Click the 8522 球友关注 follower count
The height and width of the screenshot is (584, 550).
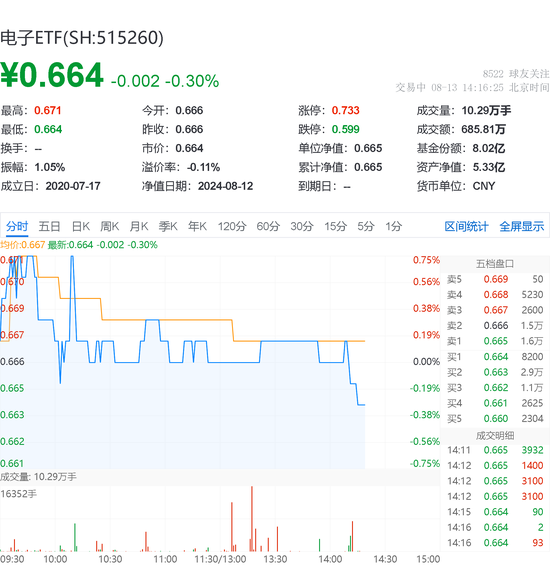click(x=516, y=74)
